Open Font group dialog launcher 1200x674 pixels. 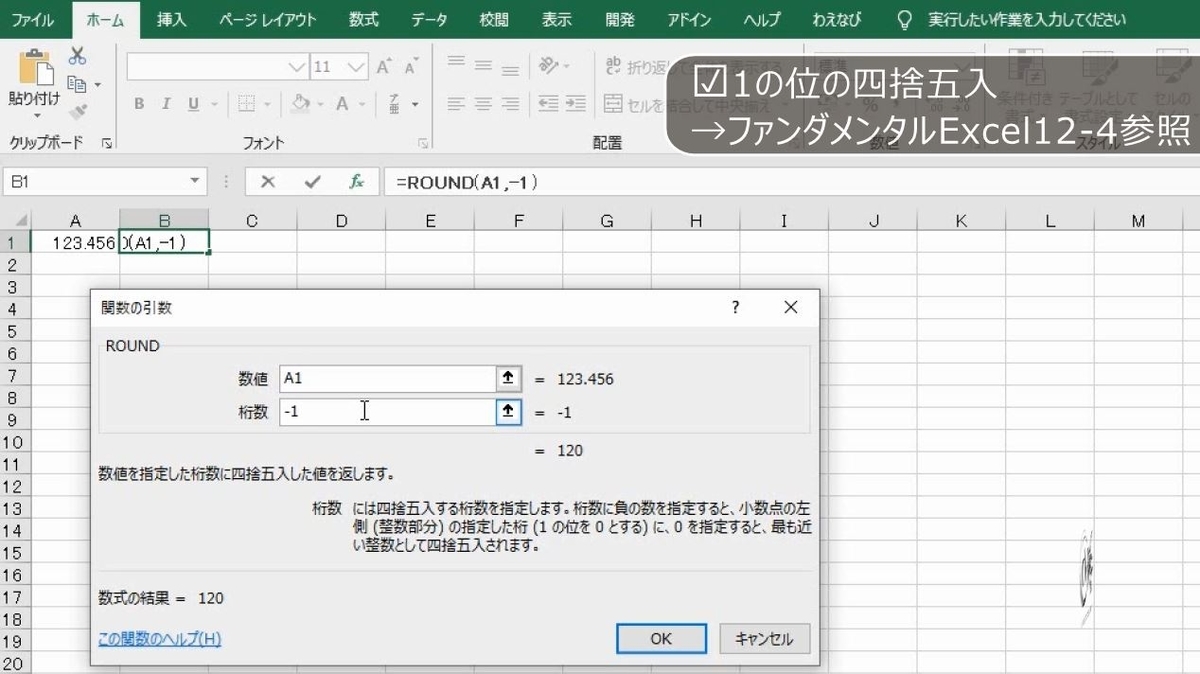(423, 144)
